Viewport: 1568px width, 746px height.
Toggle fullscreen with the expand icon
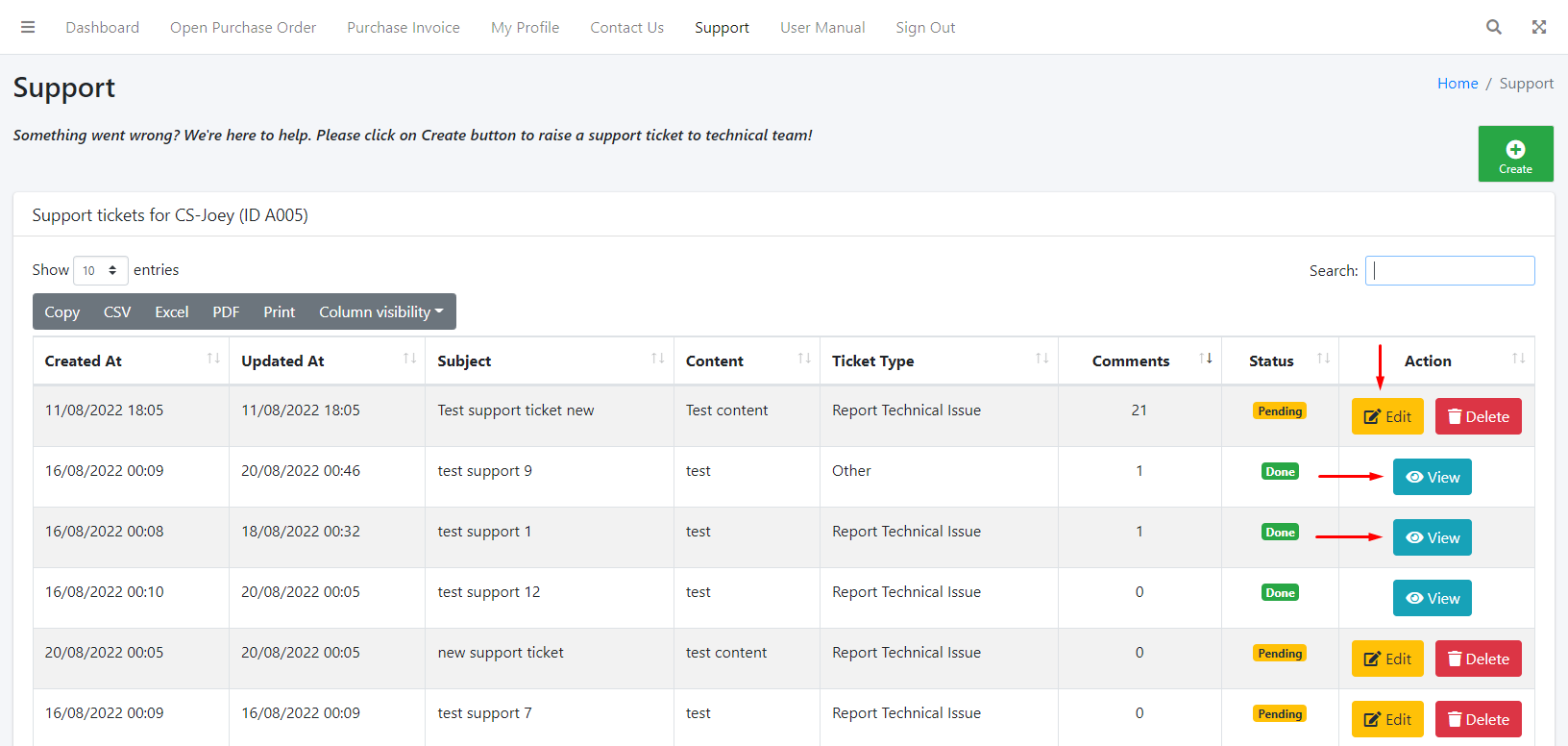[1538, 27]
